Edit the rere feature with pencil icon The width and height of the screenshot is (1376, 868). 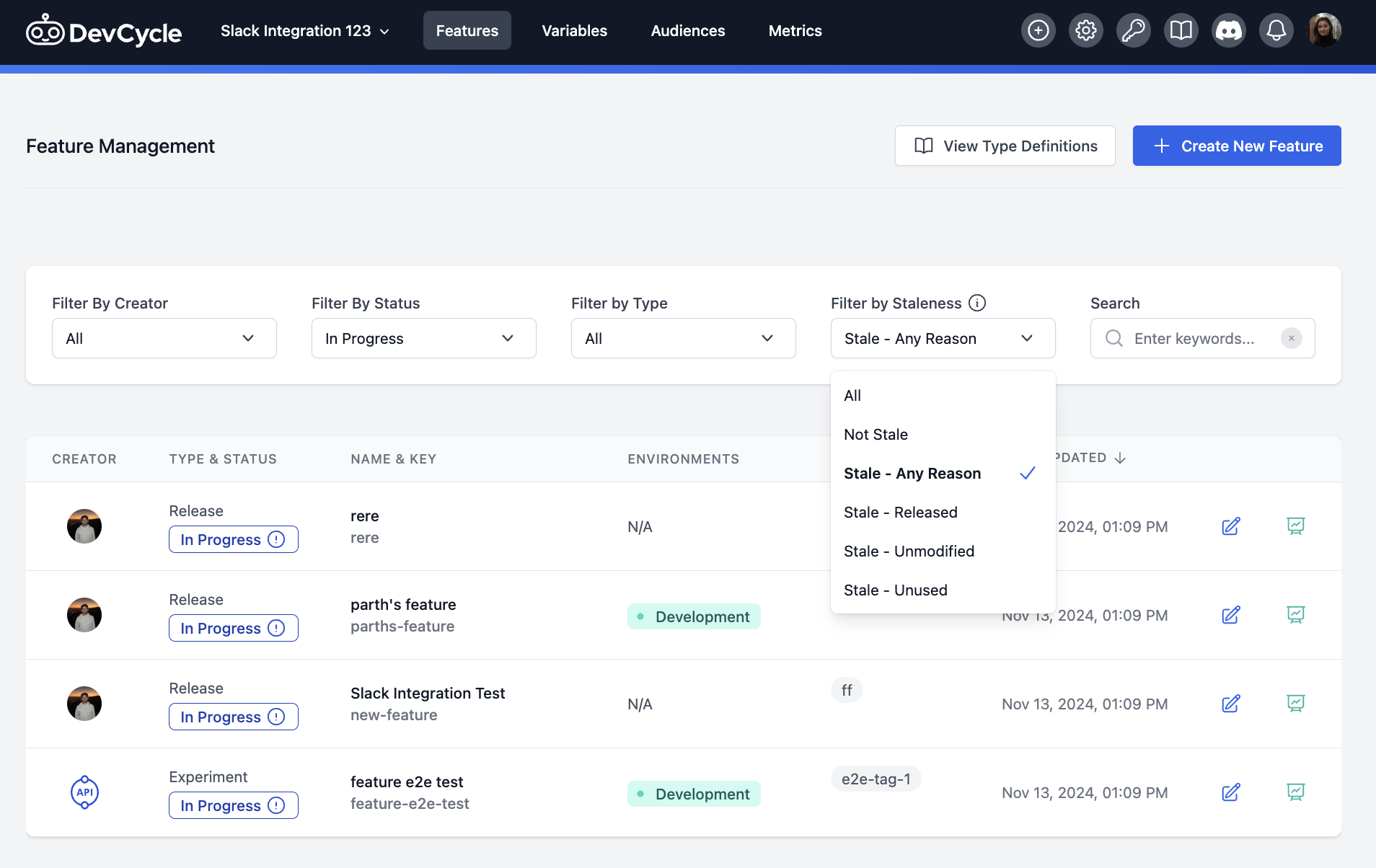[x=1230, y=526]
